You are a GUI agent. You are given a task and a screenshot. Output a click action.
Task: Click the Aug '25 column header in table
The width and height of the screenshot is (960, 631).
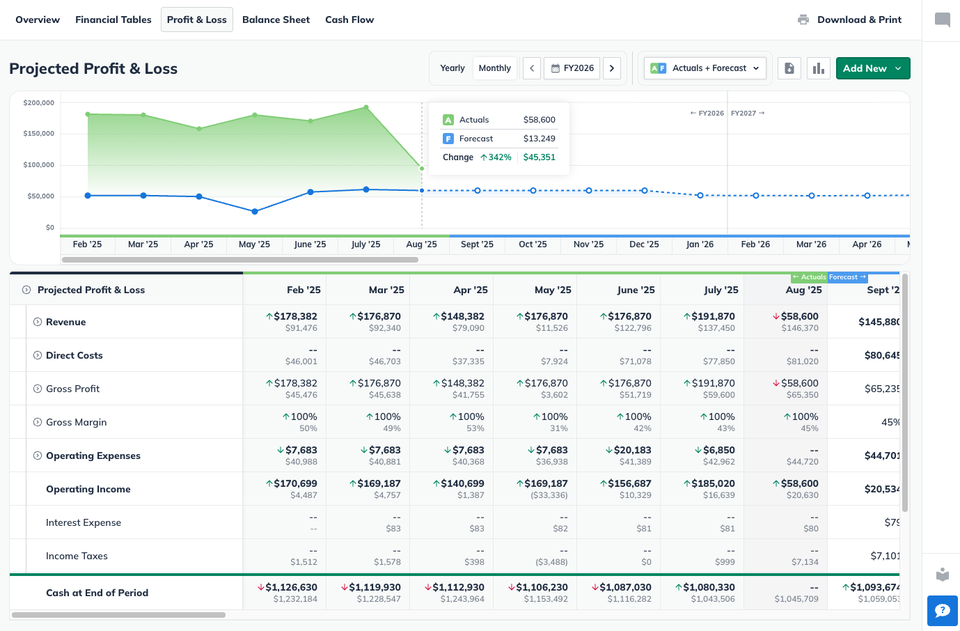coord(804,290)
